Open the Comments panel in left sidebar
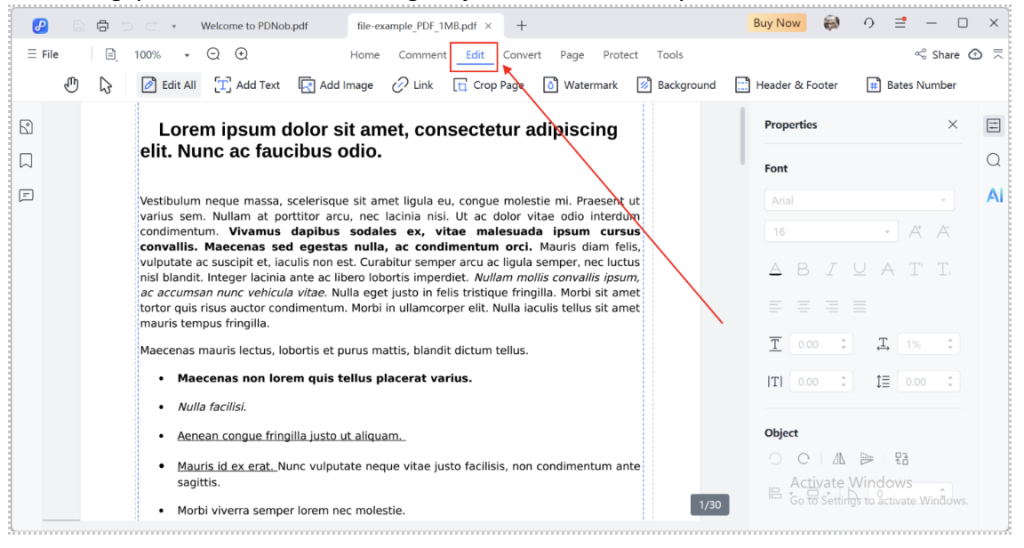Screen dimensions: 1024x548 pos(27,195)
